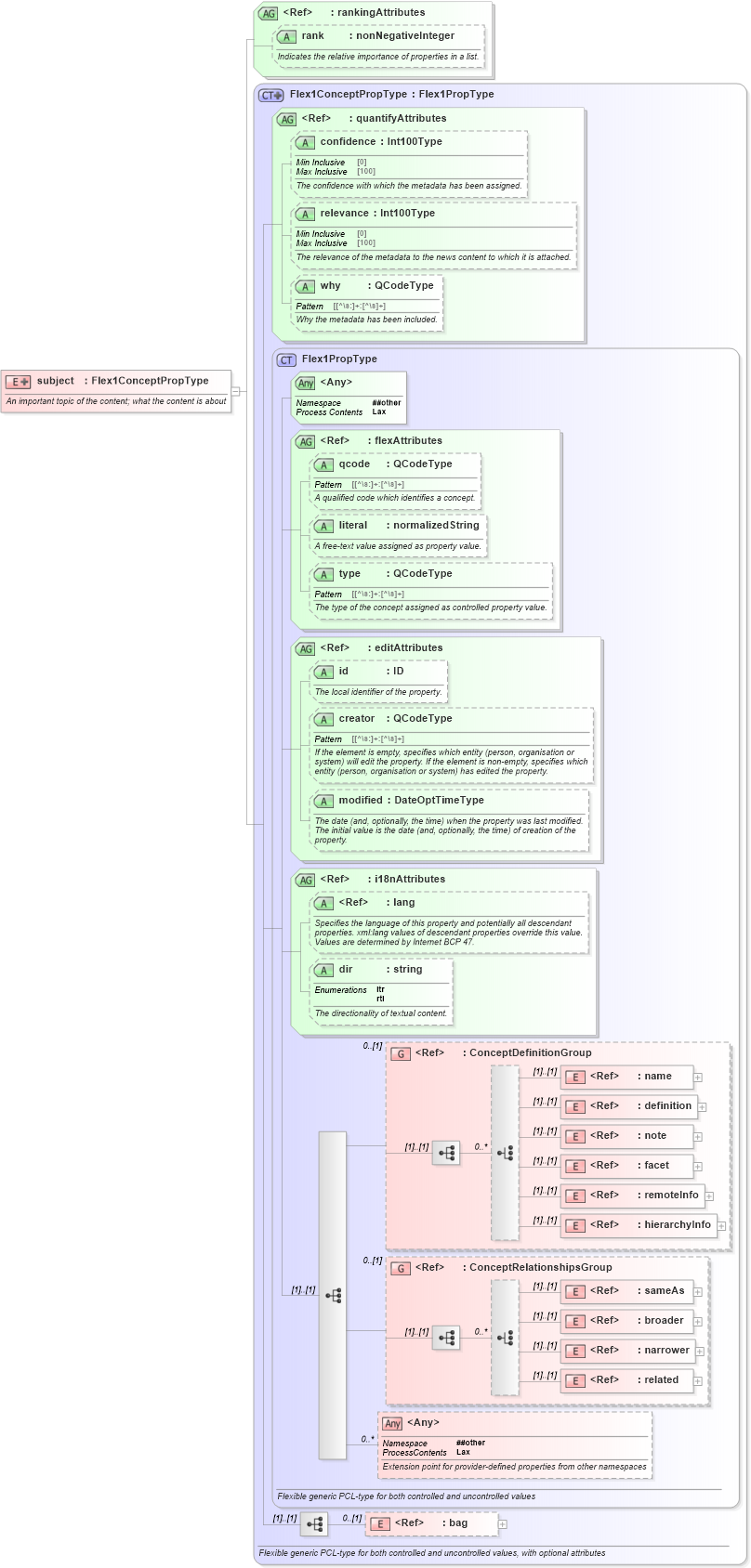Viewport: 751px width, 1568px height.
Task: Click the CT icon of Flex1PropType
Action: pos(287,359)
